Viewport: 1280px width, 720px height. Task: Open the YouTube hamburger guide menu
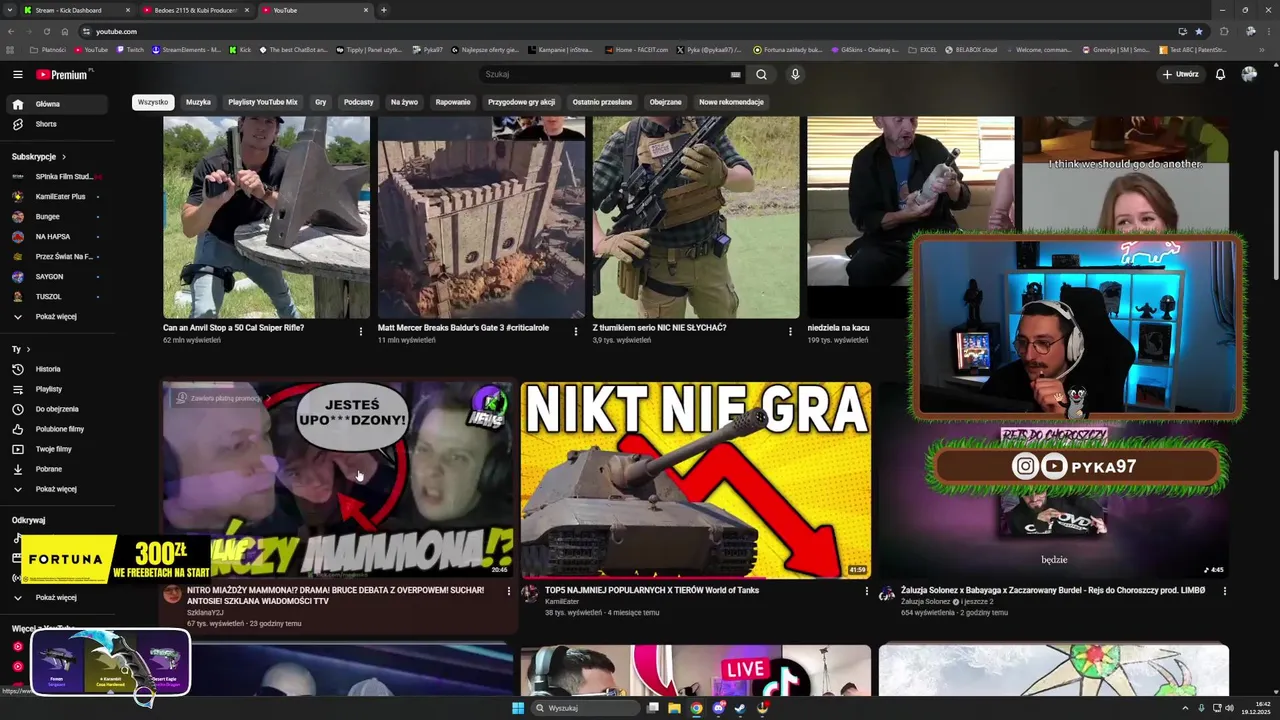(17, 74)
